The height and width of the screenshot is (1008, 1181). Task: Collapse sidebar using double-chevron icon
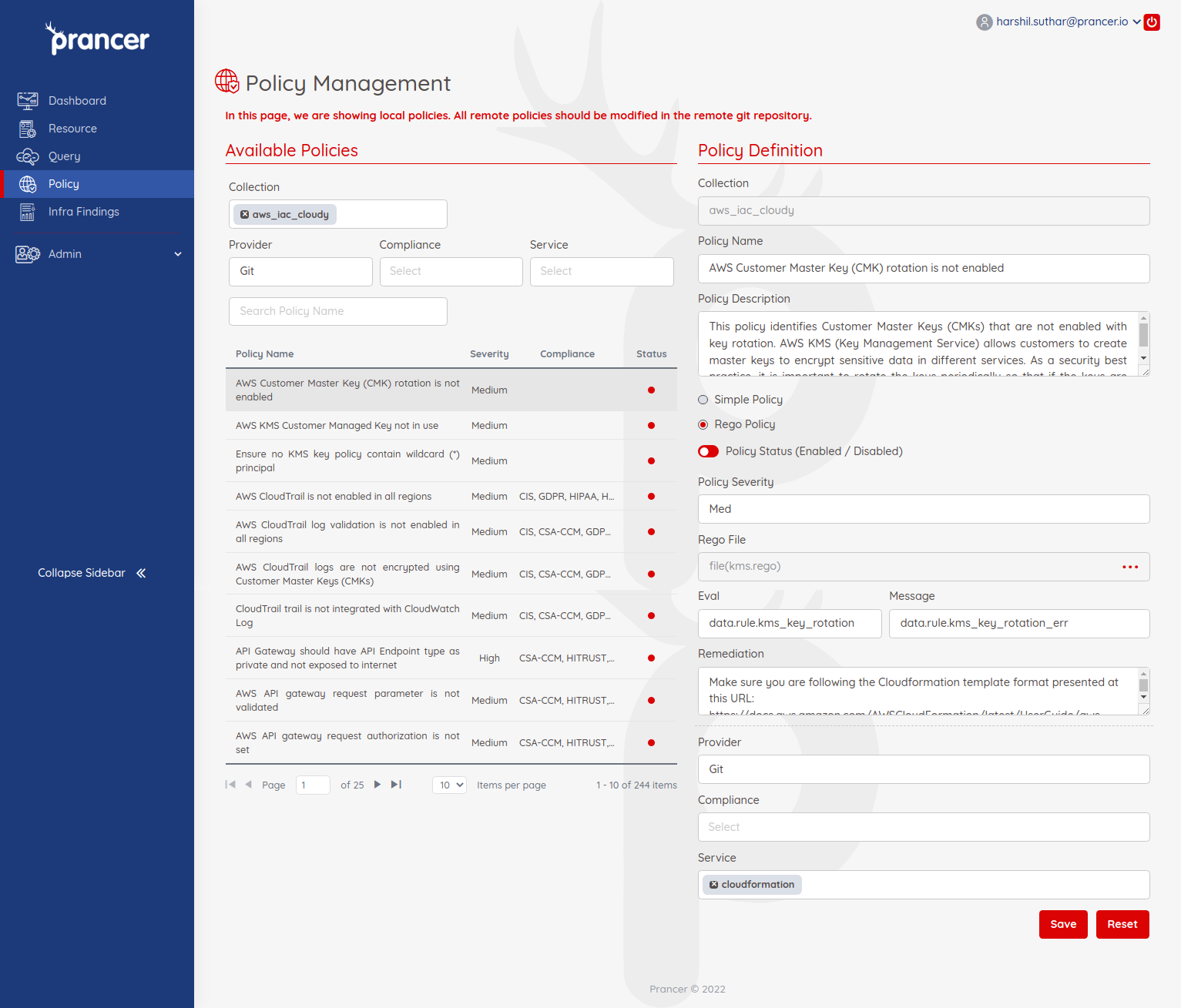141,573
